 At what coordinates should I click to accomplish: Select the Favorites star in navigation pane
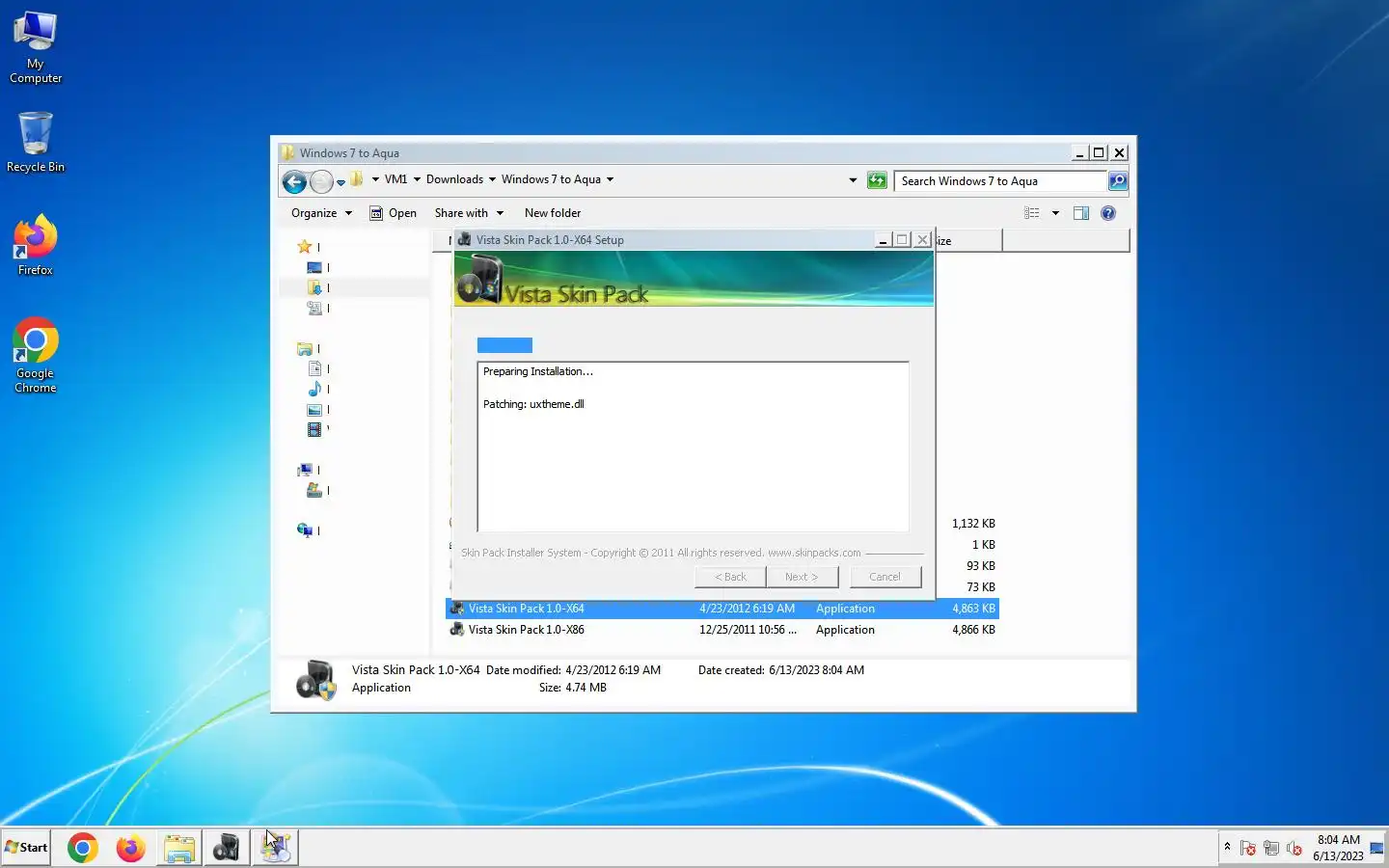pos(305,247)
